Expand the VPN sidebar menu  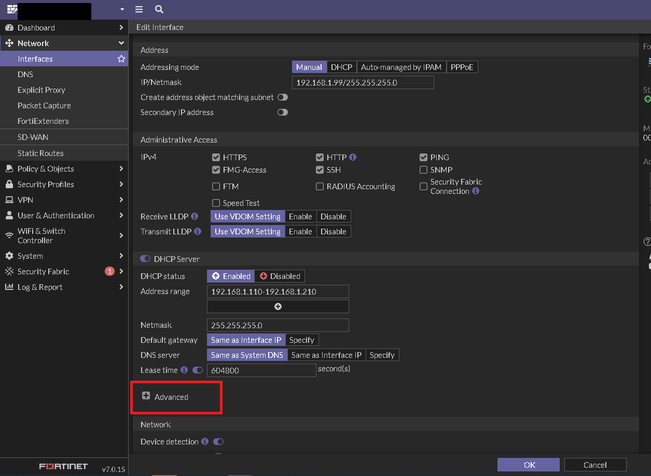pos(62,199)
